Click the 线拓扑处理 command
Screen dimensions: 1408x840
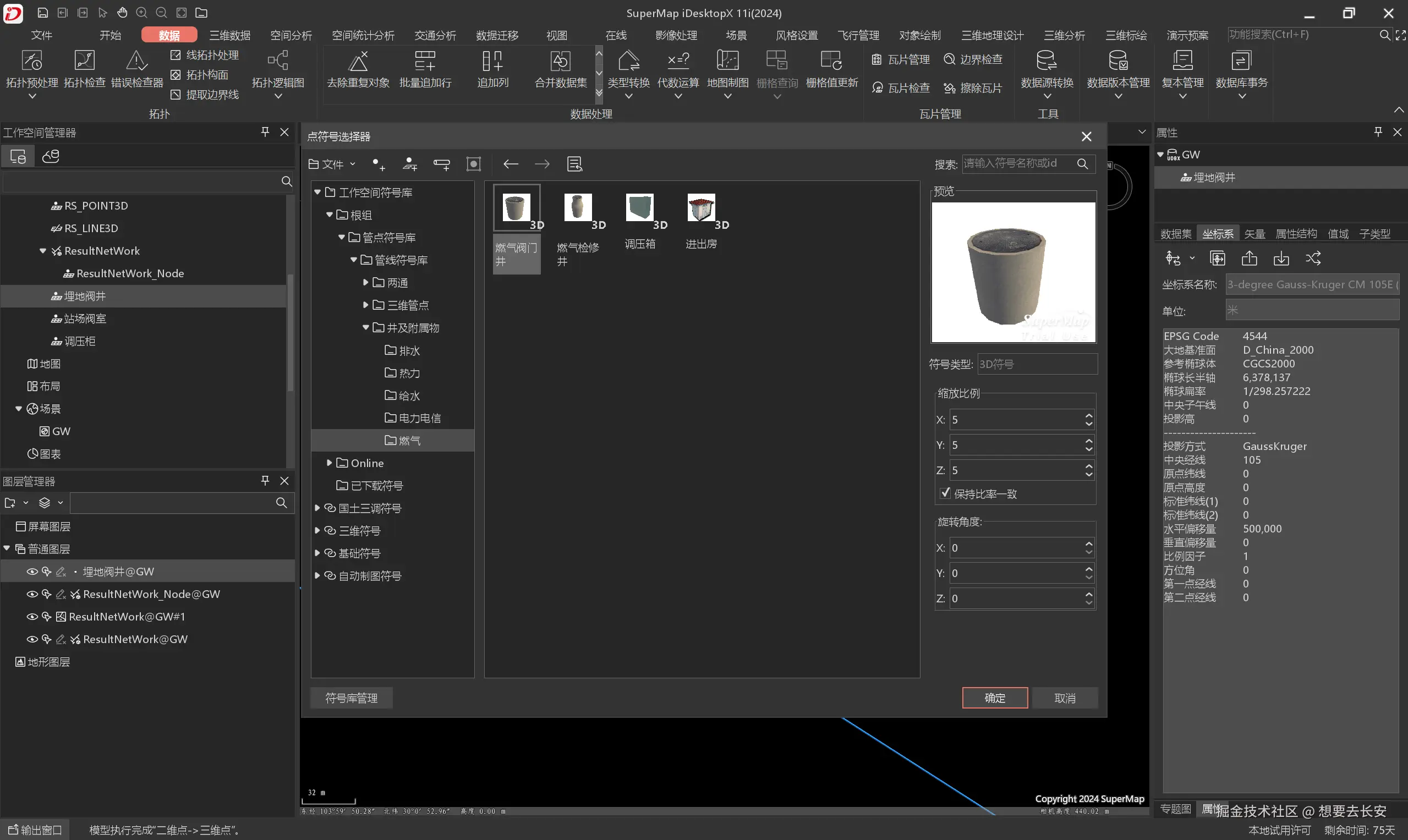pyautogui.click(x=205, y=55)
